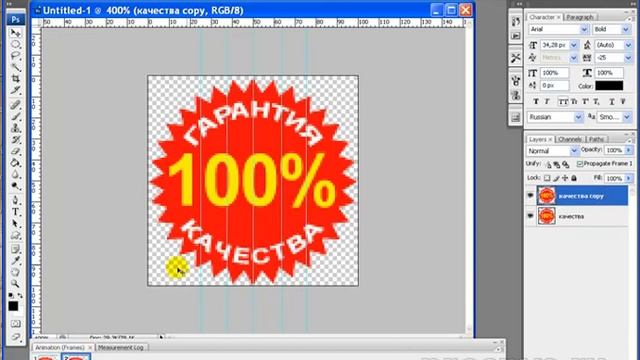Select the Eyedropper tool
This screenshot has width=640, height=360.
(x=16, y=260)
